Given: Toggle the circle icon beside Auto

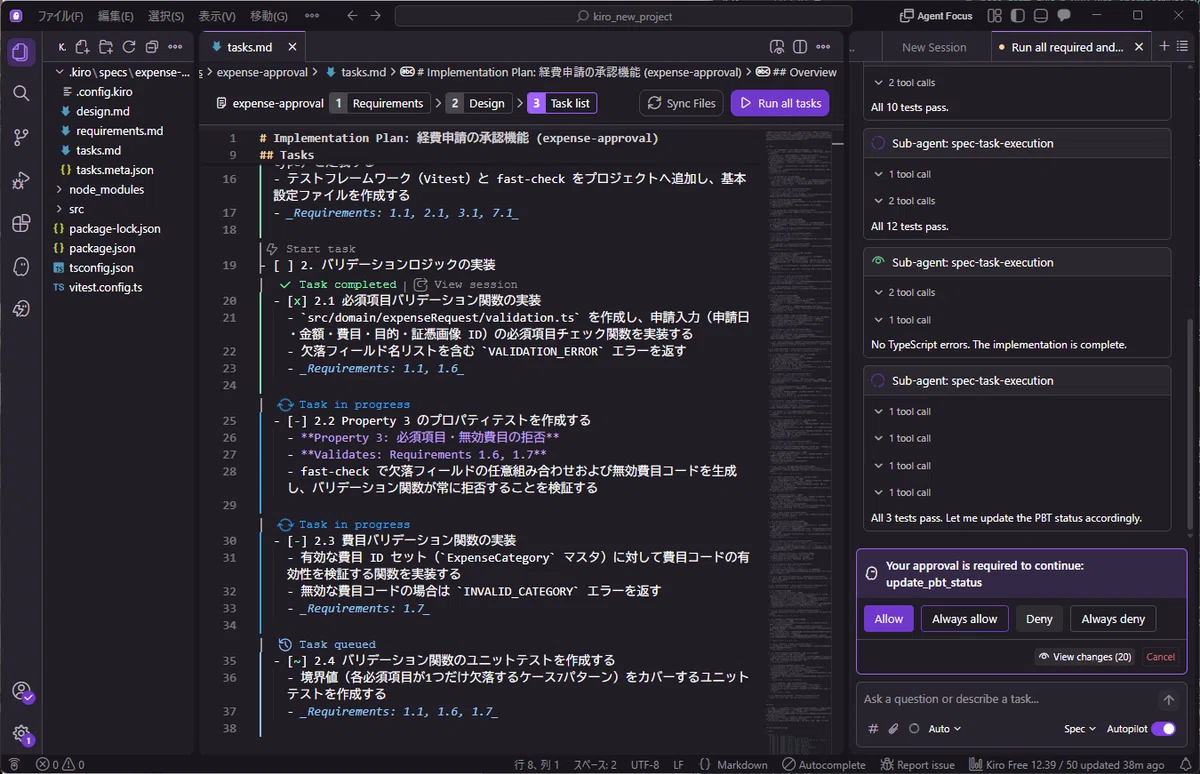Looking at the screenshot, I should [914, 729].
